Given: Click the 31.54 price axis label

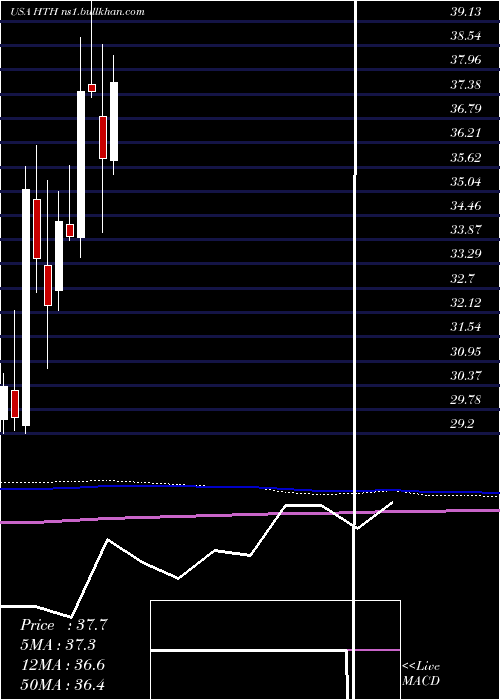Looking at the screenshot, I should click(466, 327).
